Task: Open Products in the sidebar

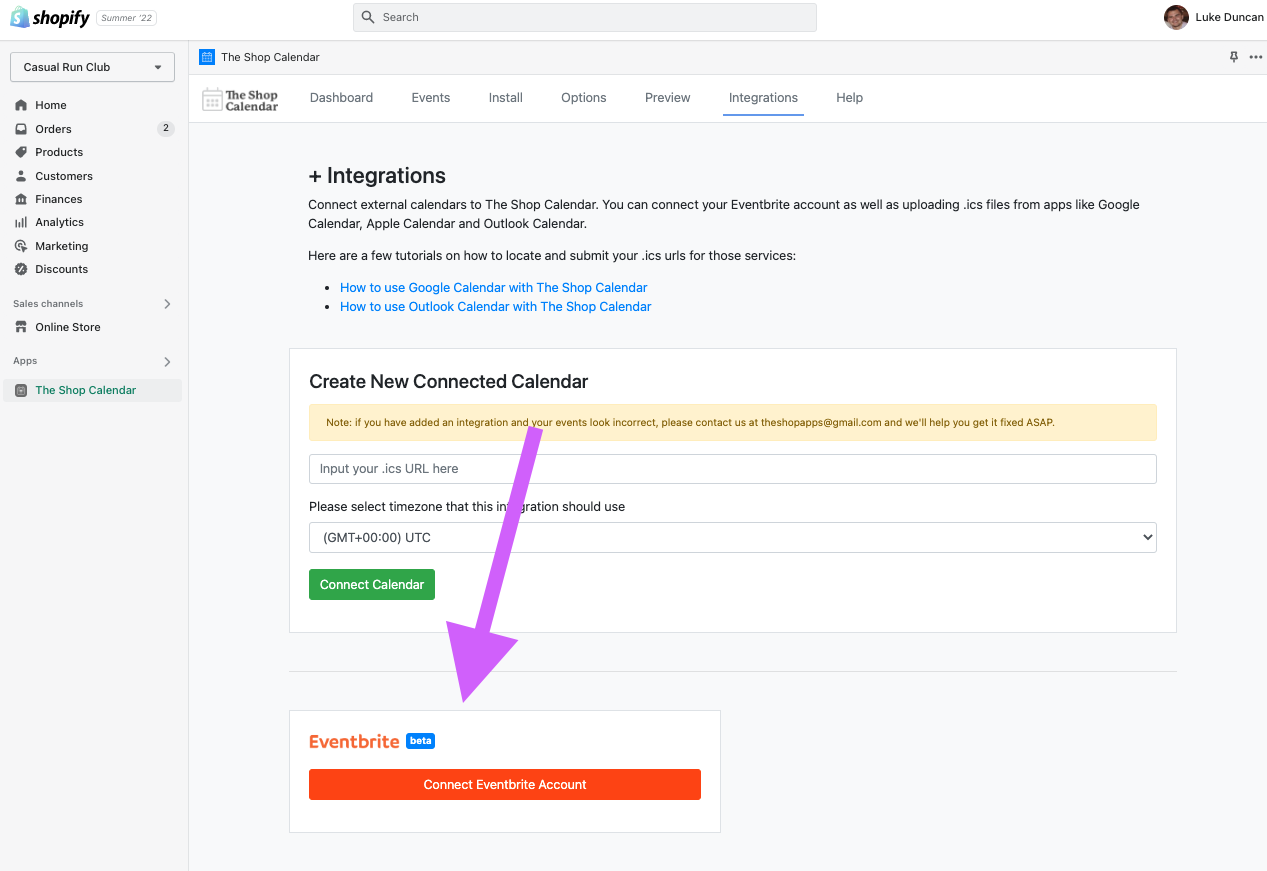Action: click(59, 152)
